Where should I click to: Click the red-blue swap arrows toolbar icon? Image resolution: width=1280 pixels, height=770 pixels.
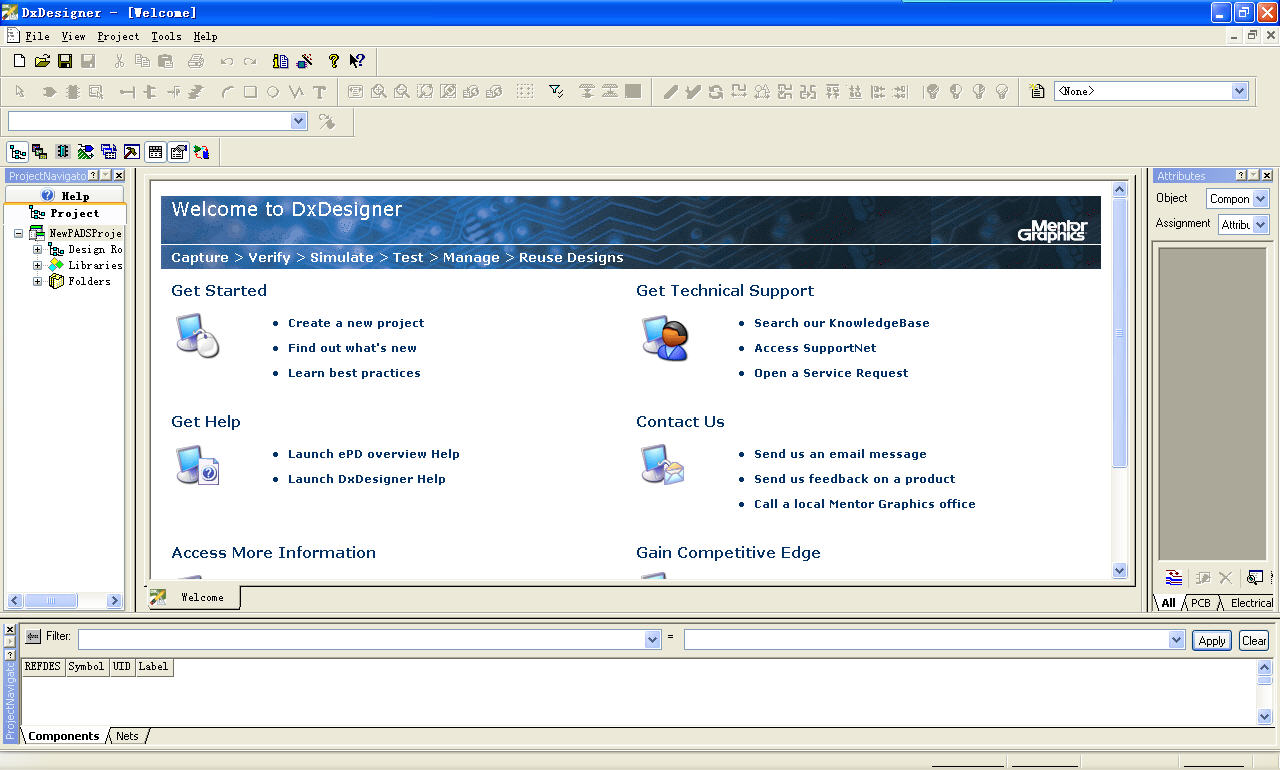[202, 152]
